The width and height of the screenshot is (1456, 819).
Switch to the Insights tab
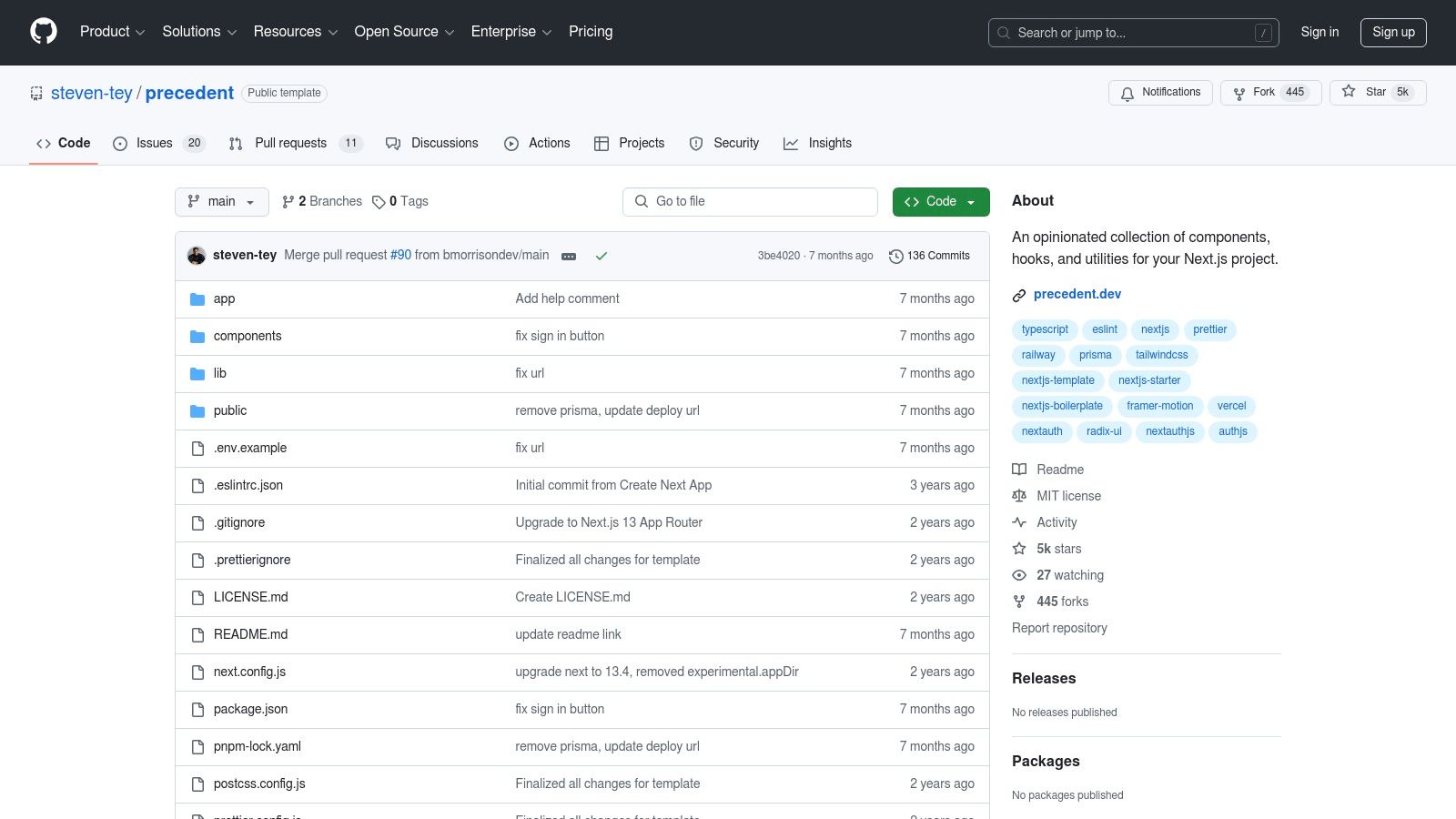(x=817, y=144)
